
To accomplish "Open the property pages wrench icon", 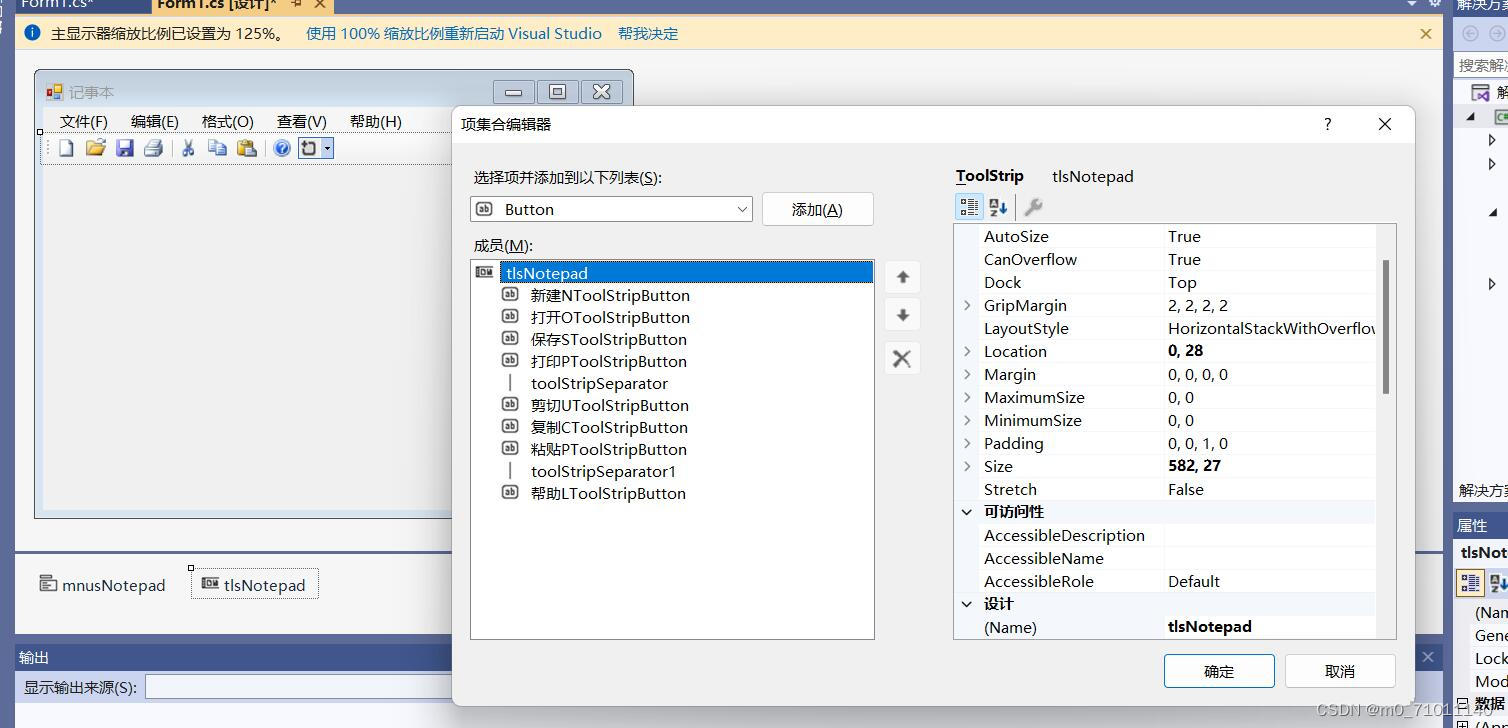I will [1033, 207].
